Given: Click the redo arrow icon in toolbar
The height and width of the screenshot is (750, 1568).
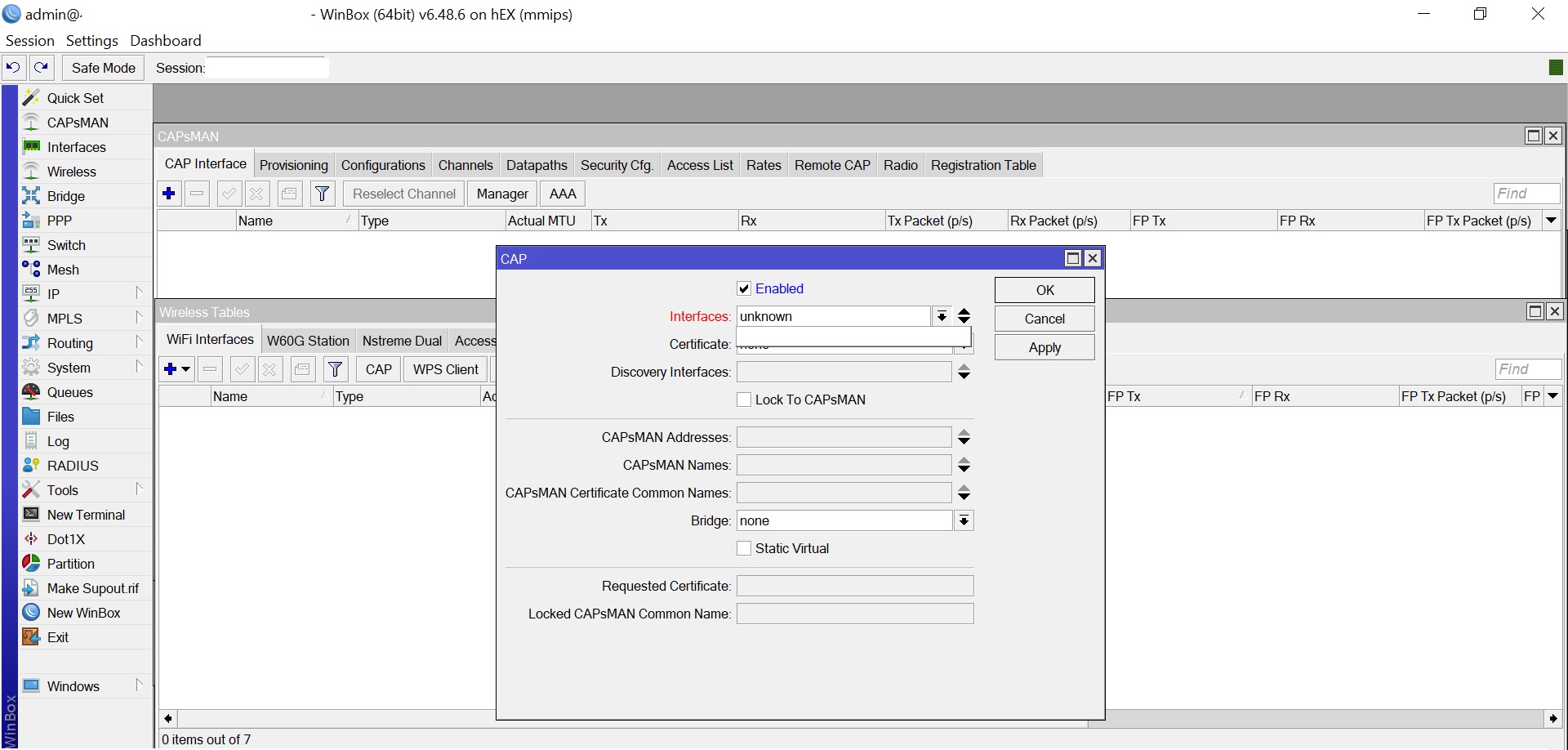Looking at the screenshot, I should pos(42,68).
